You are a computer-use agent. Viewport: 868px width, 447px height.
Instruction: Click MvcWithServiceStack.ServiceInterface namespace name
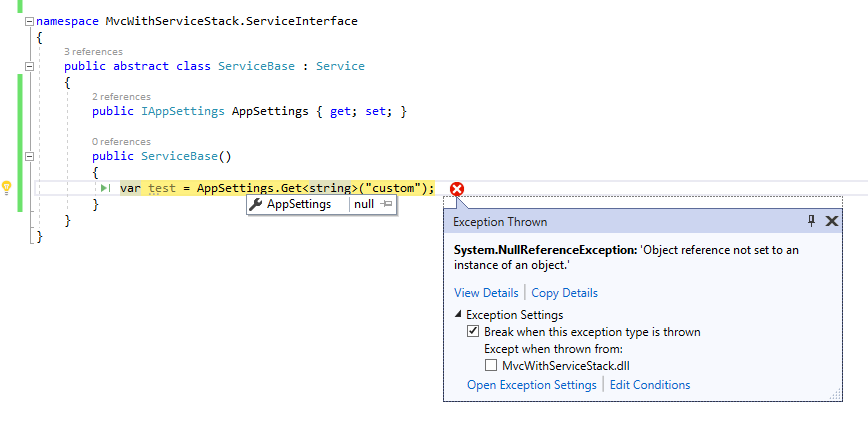231,21
